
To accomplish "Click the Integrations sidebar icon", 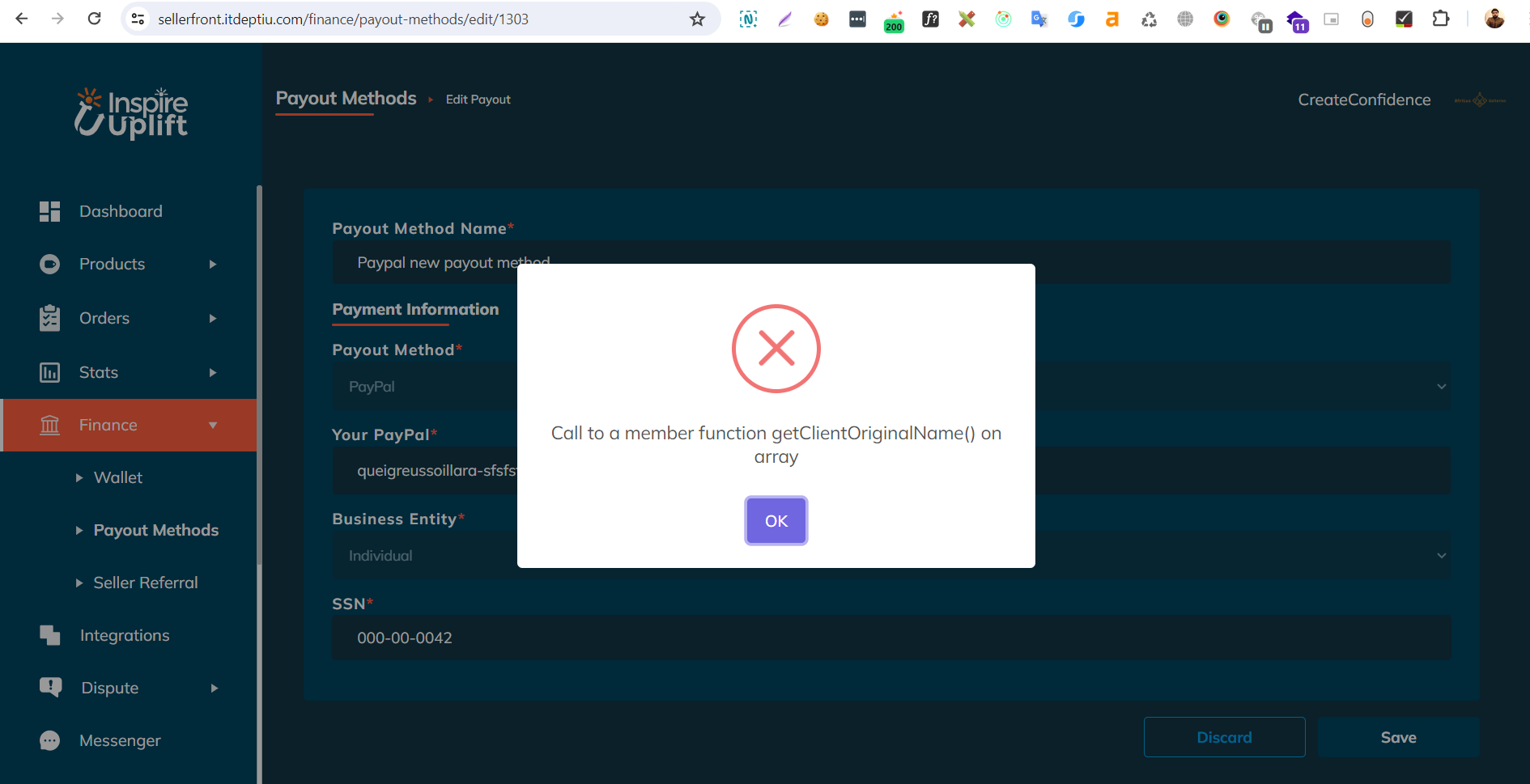I will click(49, 635).
